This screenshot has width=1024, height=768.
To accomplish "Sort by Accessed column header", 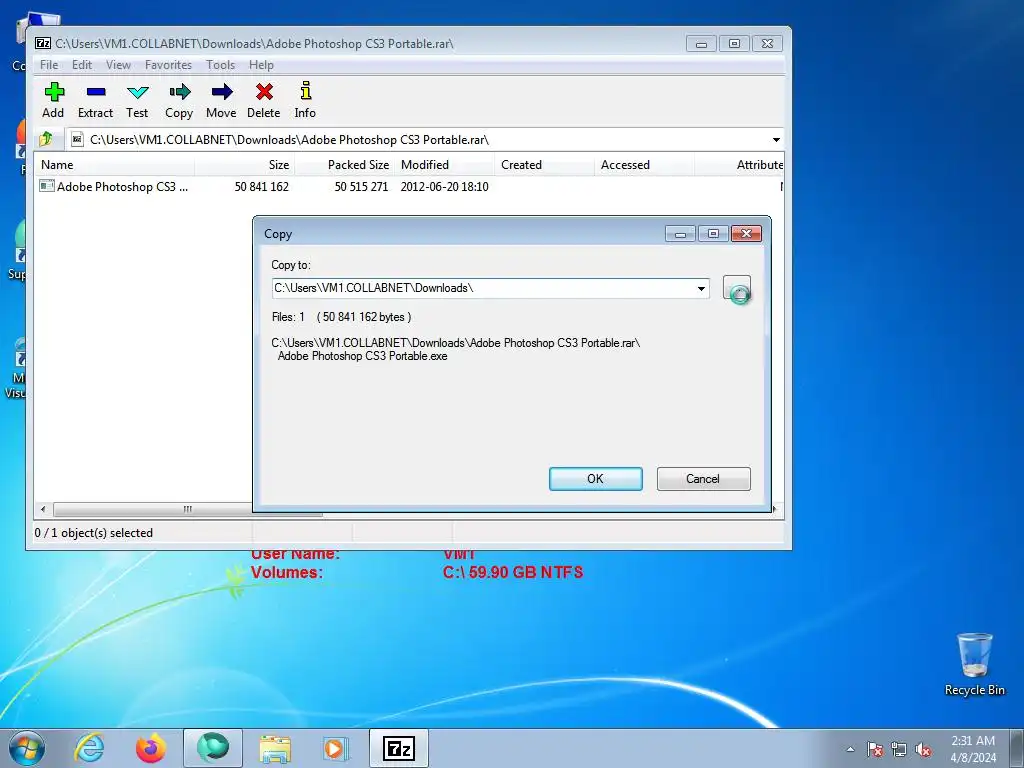I will click(x=644, y=165).
